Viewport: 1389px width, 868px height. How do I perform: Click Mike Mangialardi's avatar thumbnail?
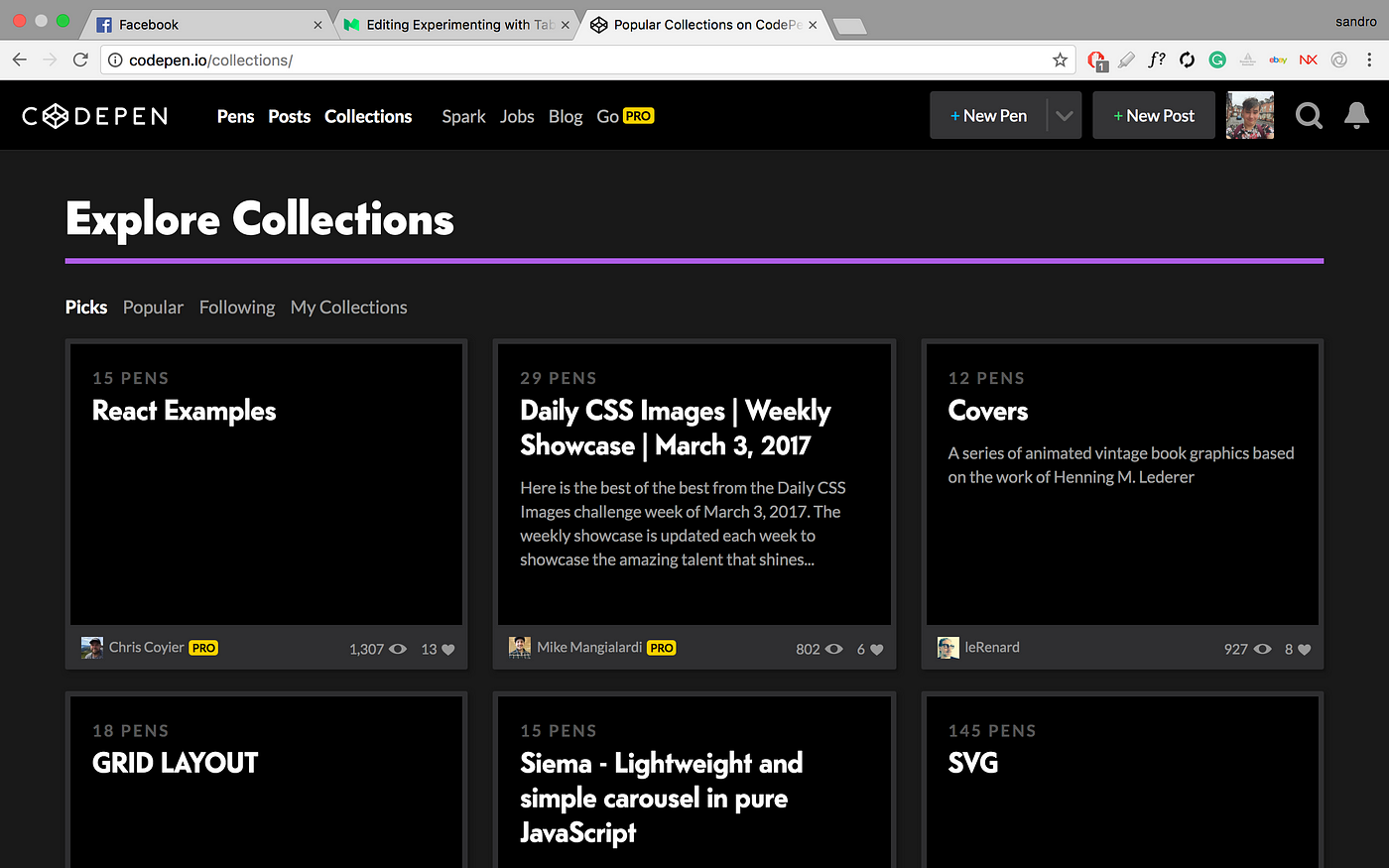coord(520,648)
